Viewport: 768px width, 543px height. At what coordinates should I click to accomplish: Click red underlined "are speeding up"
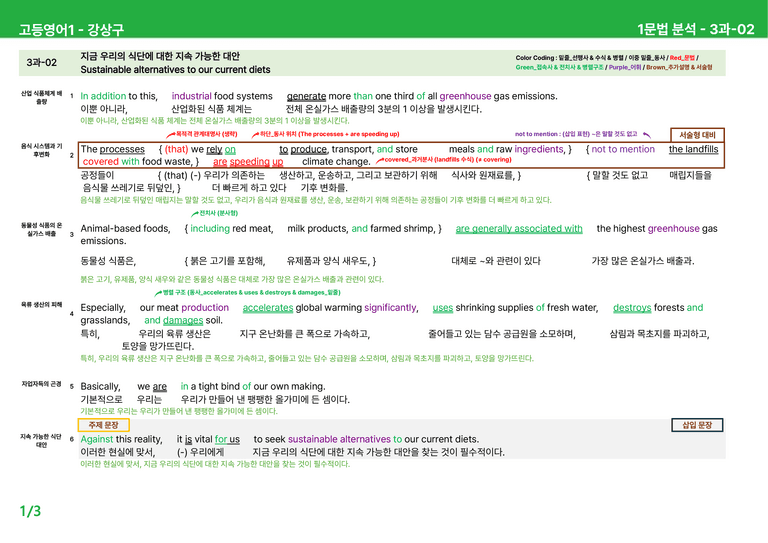pos(248,162)
